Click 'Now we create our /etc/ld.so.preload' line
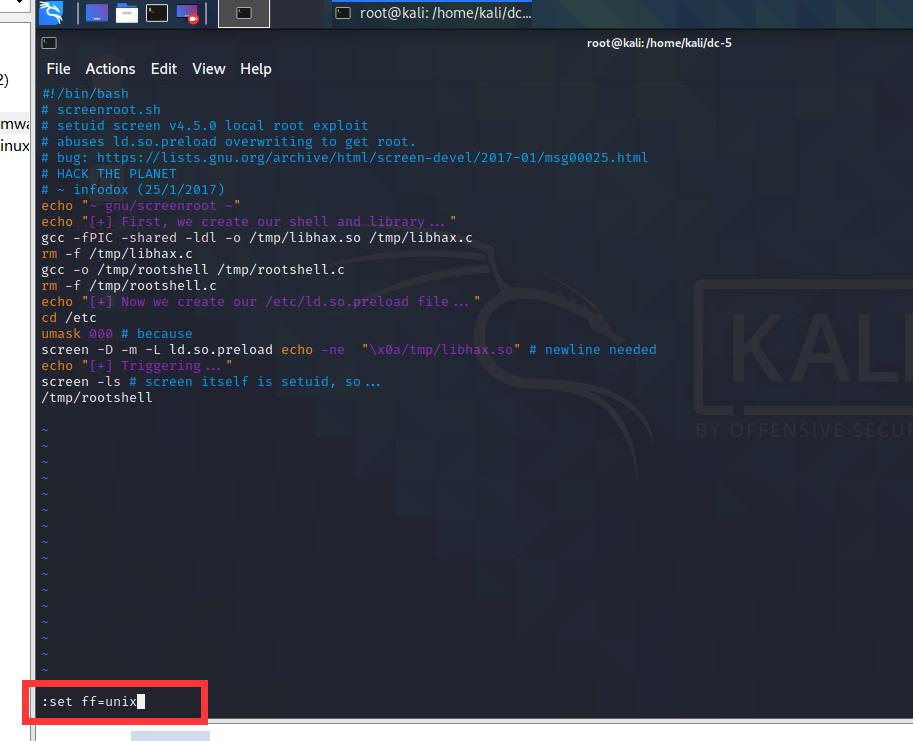This screenshot has width=913, height=741. click(x=261, y=302)
